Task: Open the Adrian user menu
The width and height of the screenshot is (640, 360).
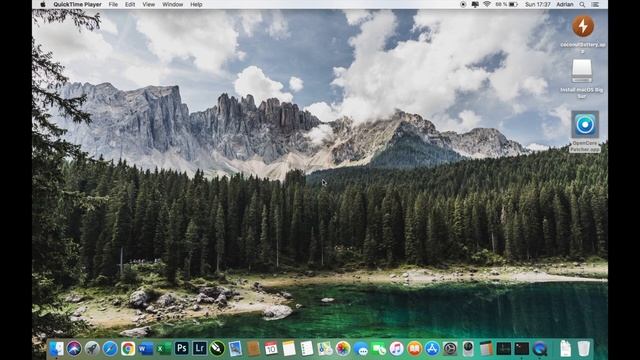Action: tap(565, 4)
